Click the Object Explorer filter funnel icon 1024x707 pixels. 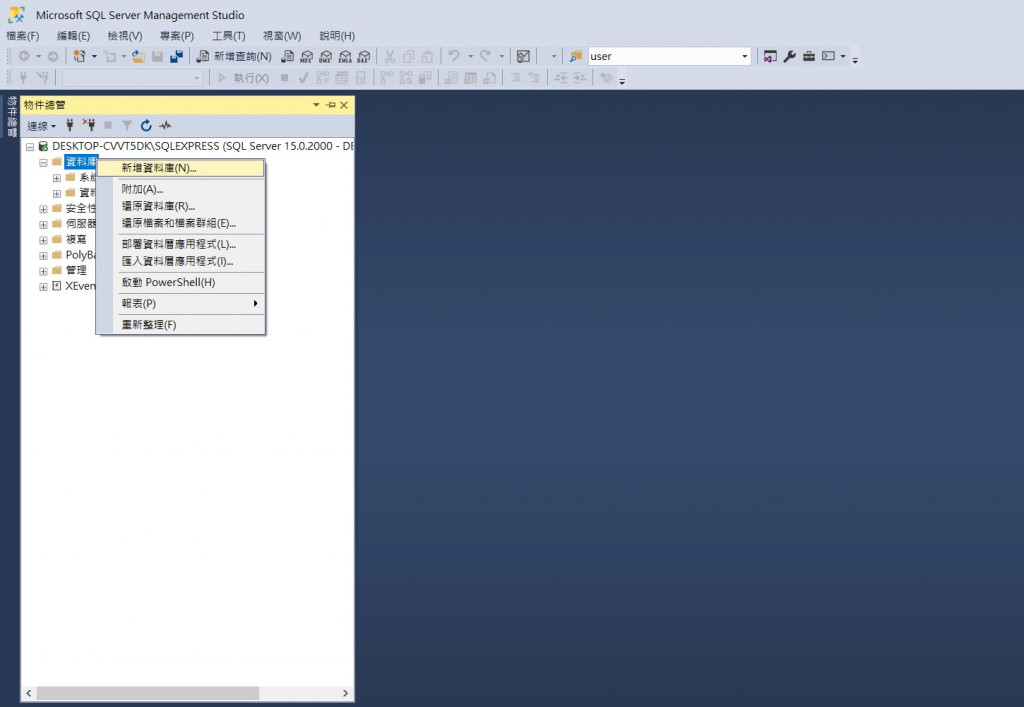pos(127,125)
